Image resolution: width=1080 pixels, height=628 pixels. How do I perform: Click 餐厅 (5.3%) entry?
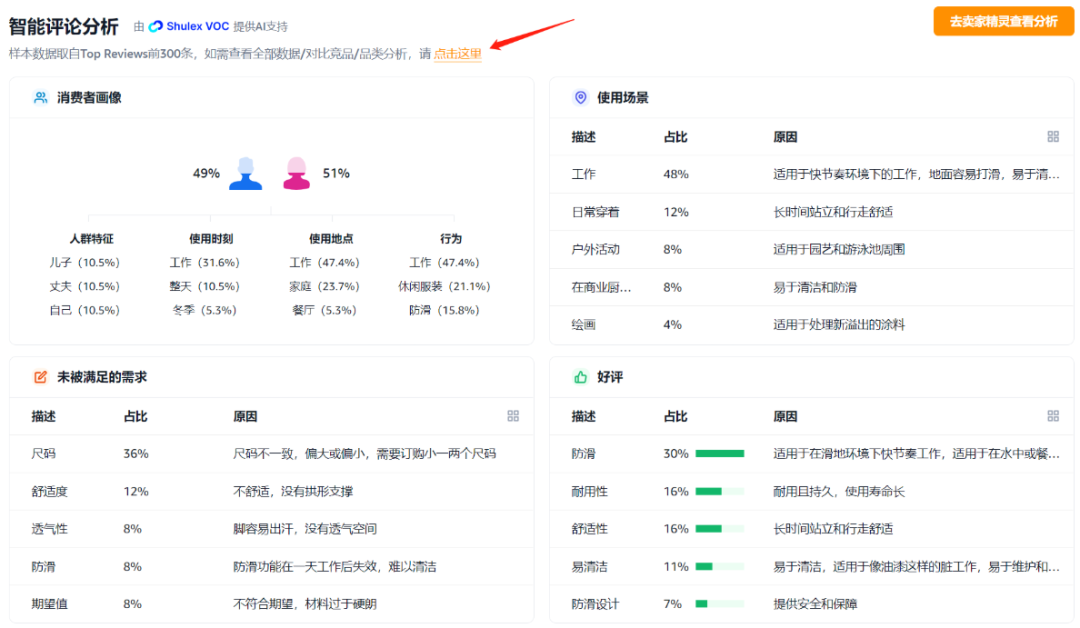pos(324,310)
